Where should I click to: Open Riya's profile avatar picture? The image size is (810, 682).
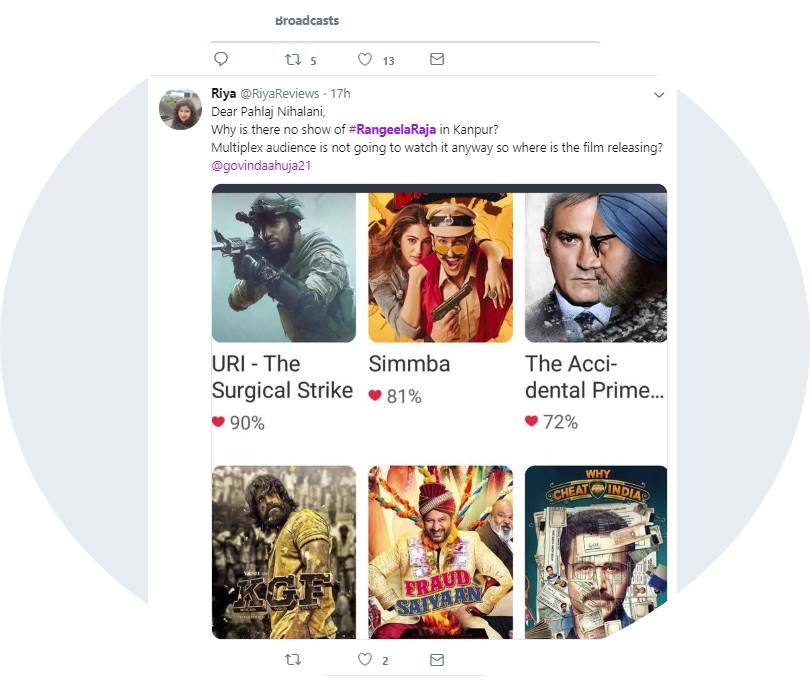pos(180,109)
